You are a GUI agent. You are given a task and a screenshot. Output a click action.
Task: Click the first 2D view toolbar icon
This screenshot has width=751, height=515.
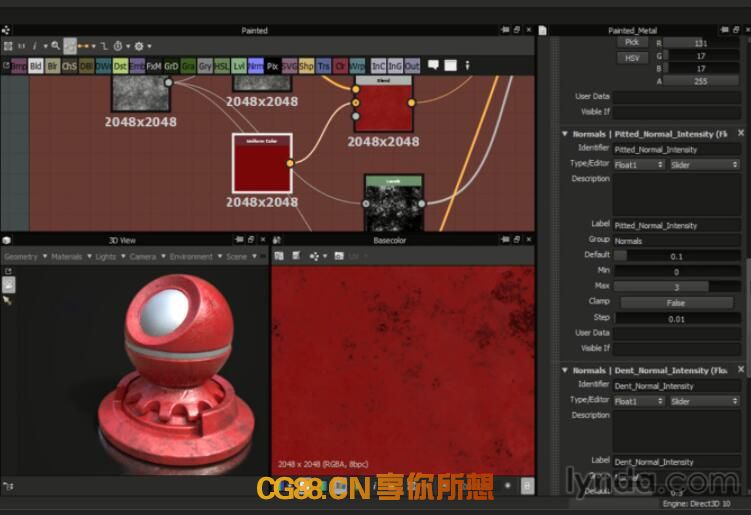(x=279, y=256)
